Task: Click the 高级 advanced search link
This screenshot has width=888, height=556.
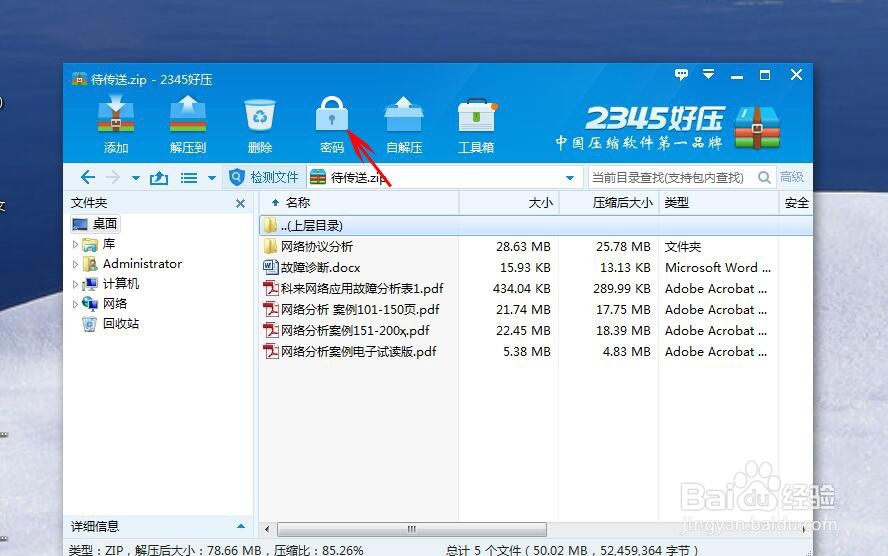Action: (792, 177)
